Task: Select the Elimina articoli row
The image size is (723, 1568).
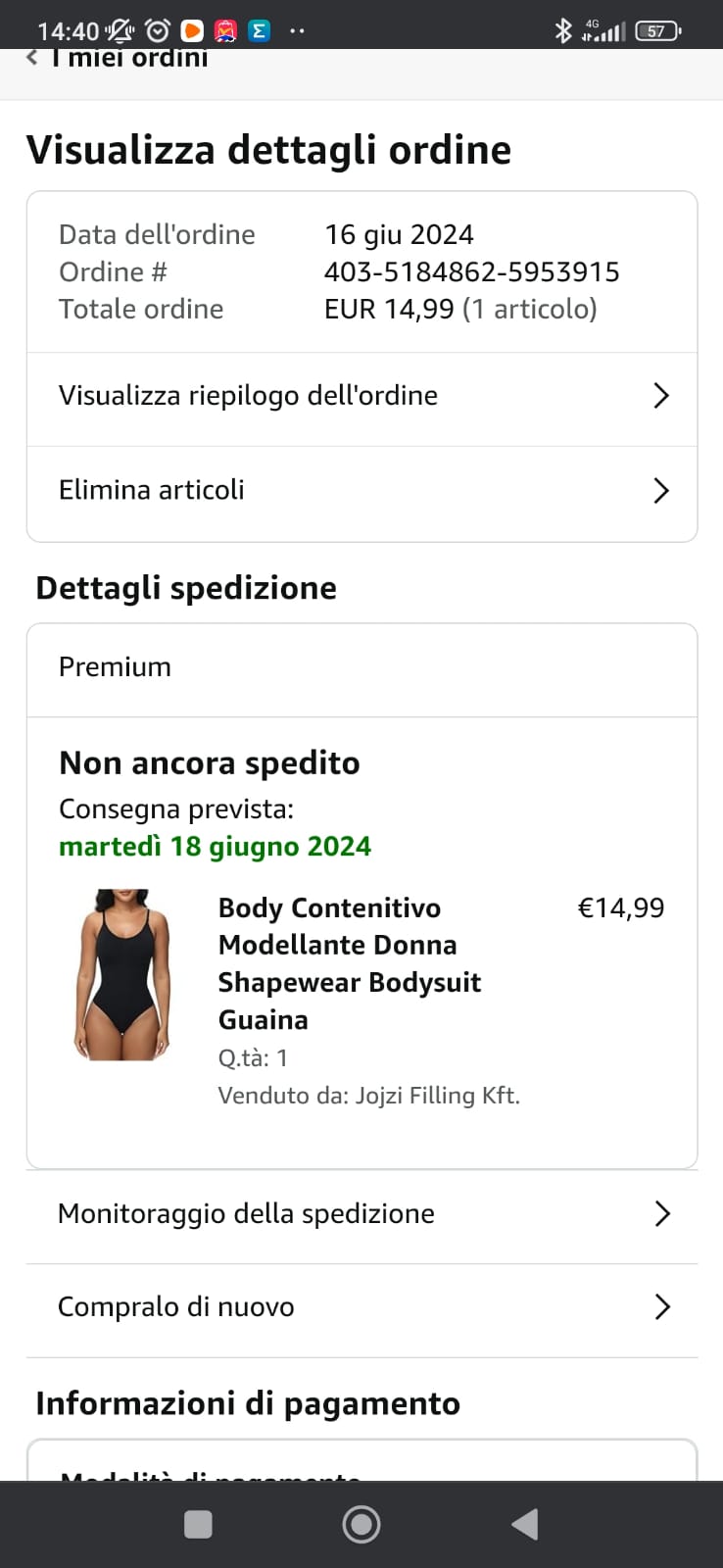Action: pos(152,490)
